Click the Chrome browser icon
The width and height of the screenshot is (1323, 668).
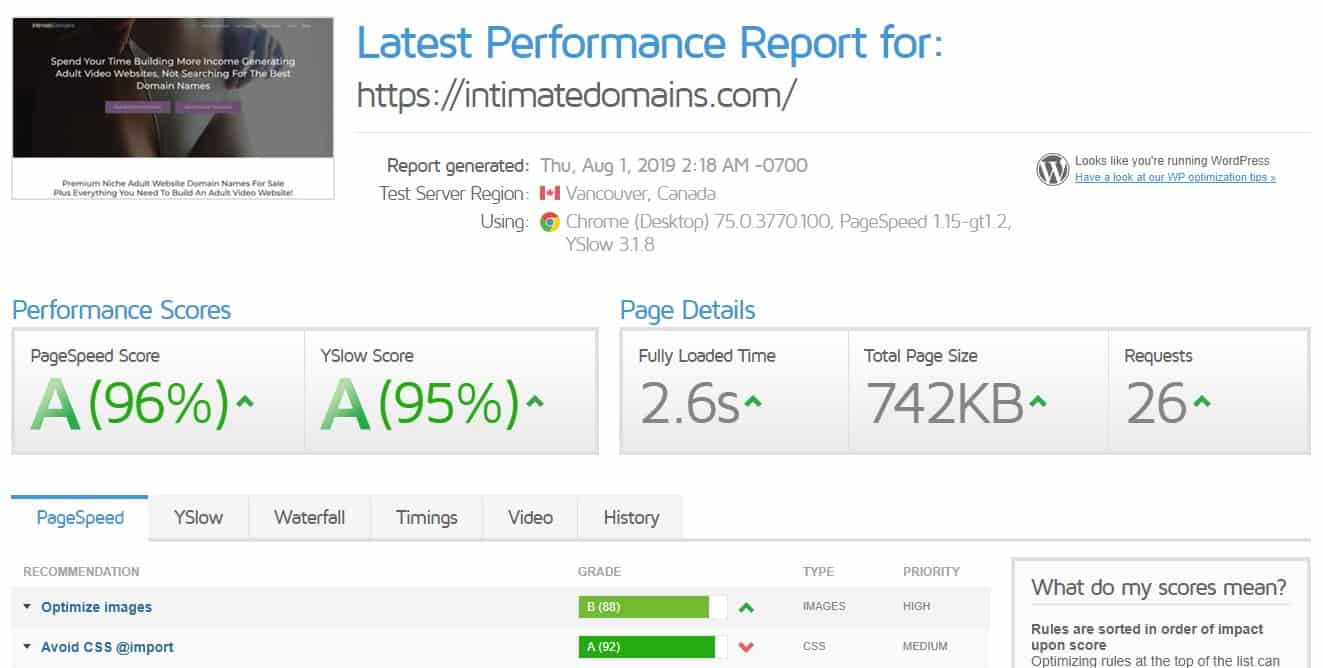pyautogui.click(x=549, y=222)
